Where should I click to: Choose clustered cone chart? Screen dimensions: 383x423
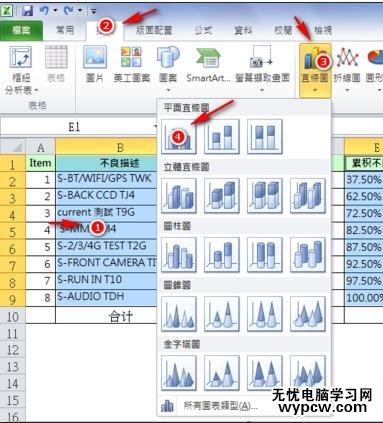(179, 314)
